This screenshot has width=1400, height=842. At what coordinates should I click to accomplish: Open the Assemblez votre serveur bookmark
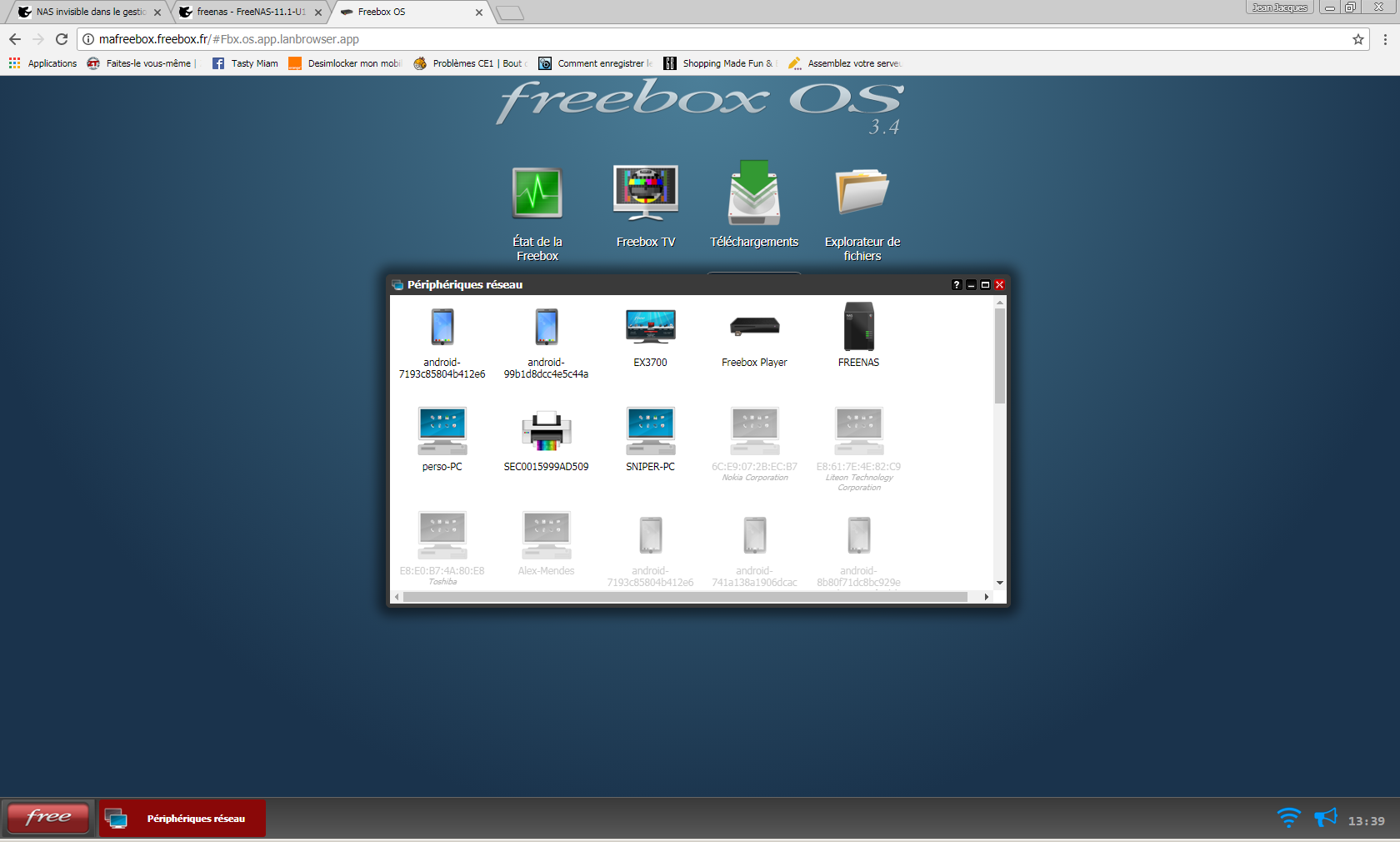click(845, 63)
